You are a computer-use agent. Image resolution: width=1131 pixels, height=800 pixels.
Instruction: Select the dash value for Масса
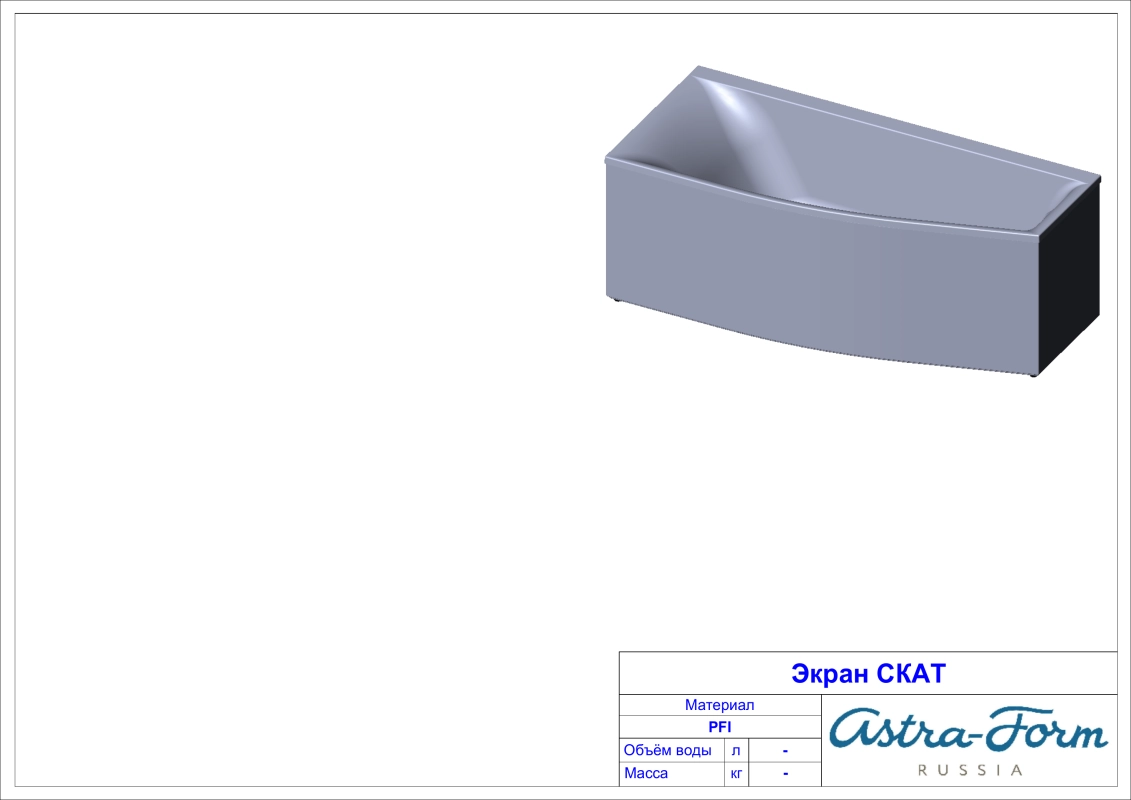[x=785, y=773]
